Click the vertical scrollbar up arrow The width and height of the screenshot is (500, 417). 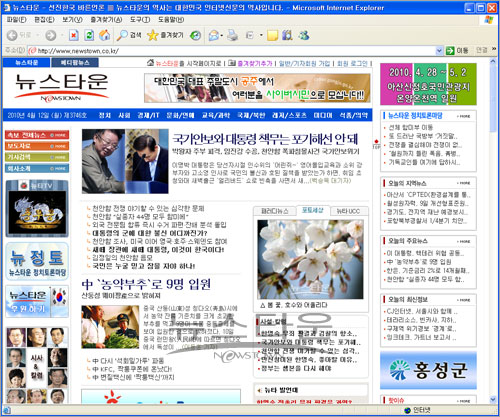(x=493, y=62)
